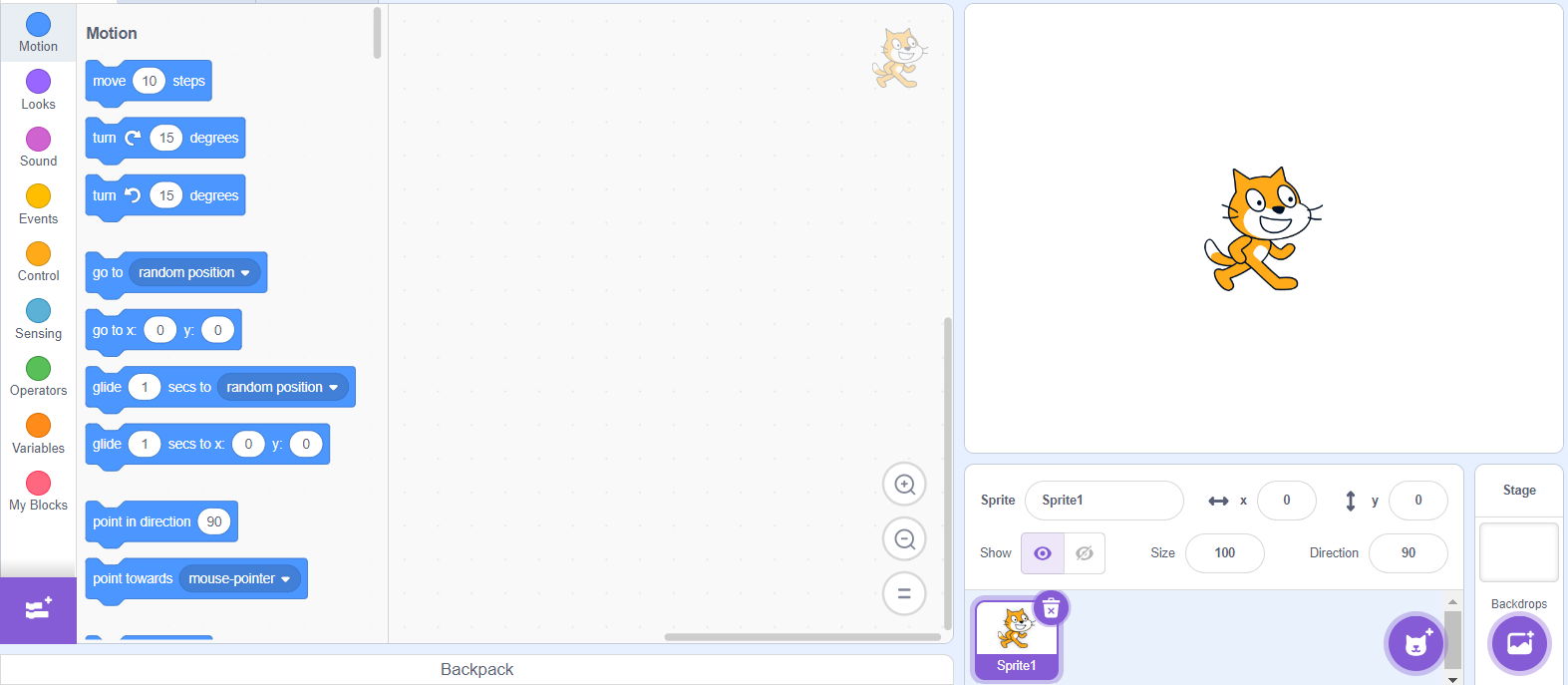The image size is (1568, 685).
Task: Edit the Sprite name field
Action: coord(1103,501)
